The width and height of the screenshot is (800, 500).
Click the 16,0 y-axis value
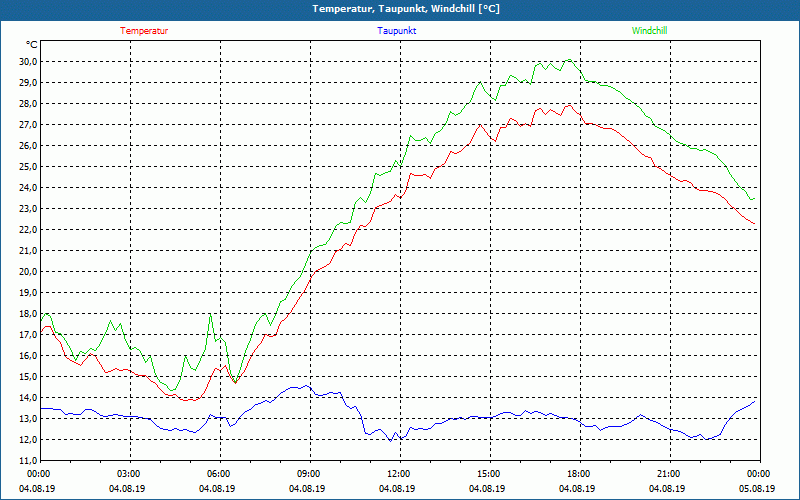pyautogui.click(x=29, y=356)
